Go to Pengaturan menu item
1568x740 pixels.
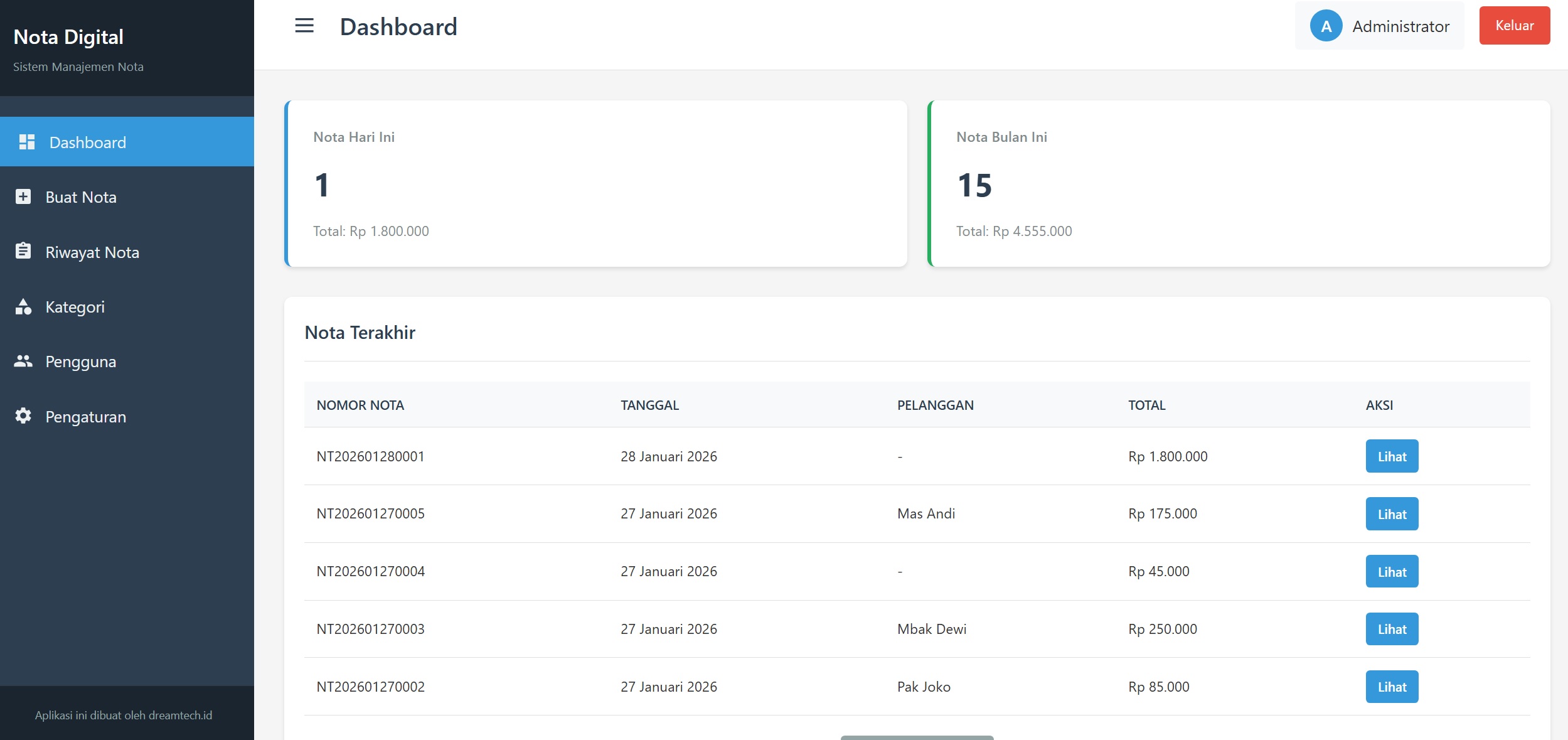[86, 417]
